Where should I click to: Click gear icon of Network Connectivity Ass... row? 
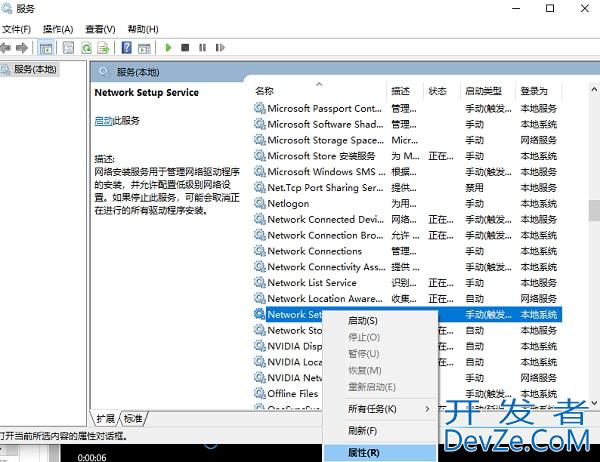[260, 267]
